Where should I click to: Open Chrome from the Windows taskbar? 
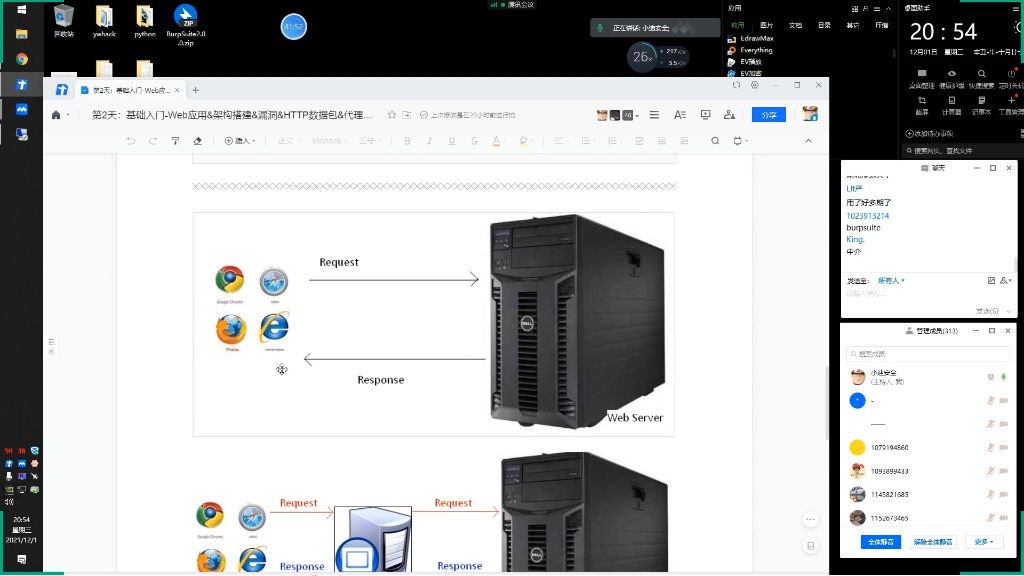point(22,59)
